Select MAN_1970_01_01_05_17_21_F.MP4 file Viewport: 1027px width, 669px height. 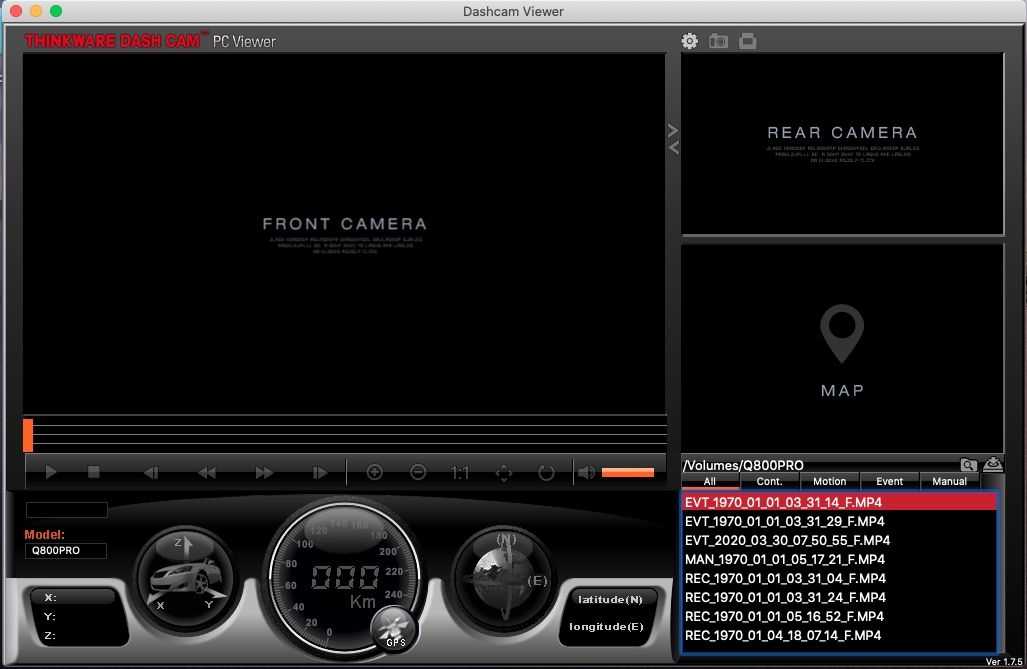coord(840,560)
